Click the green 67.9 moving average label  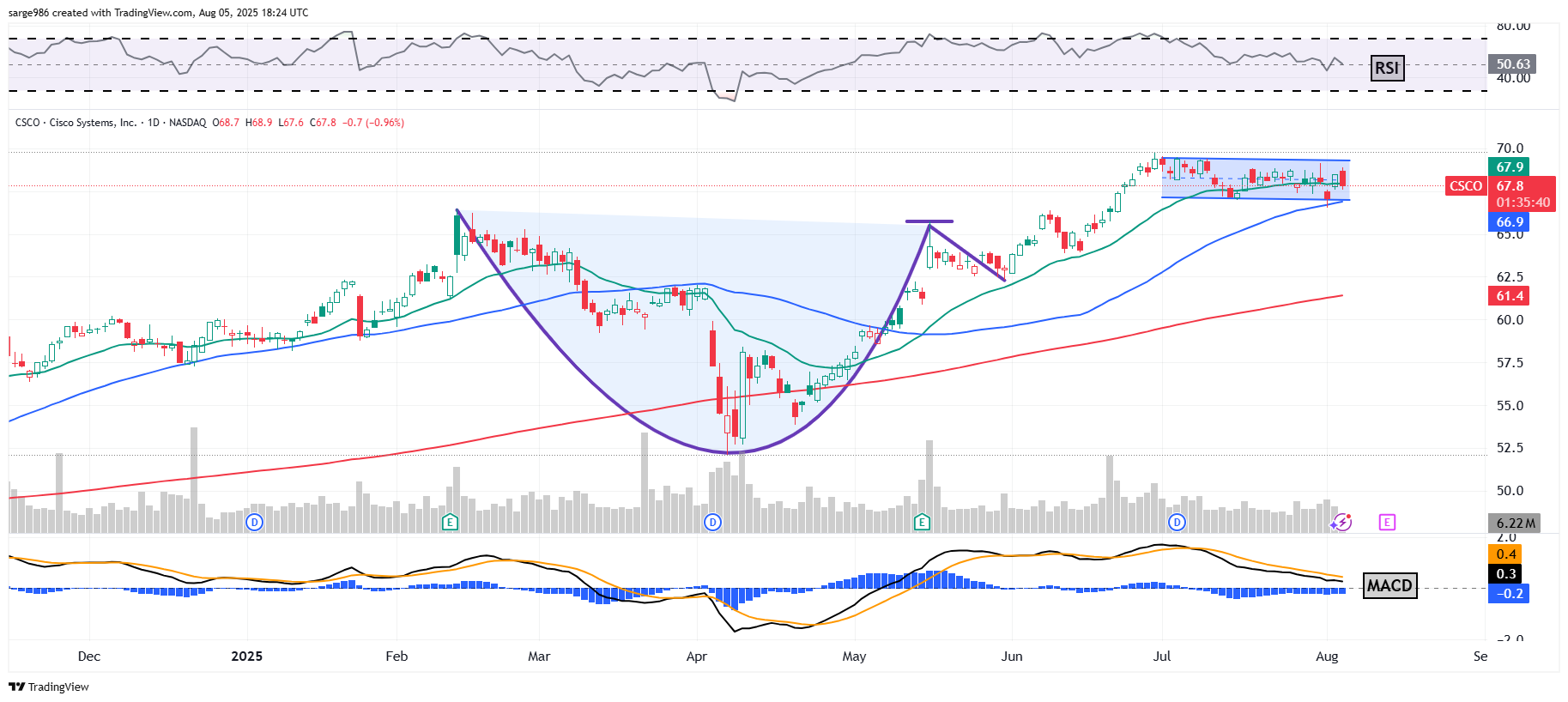tap(1510, 167)
